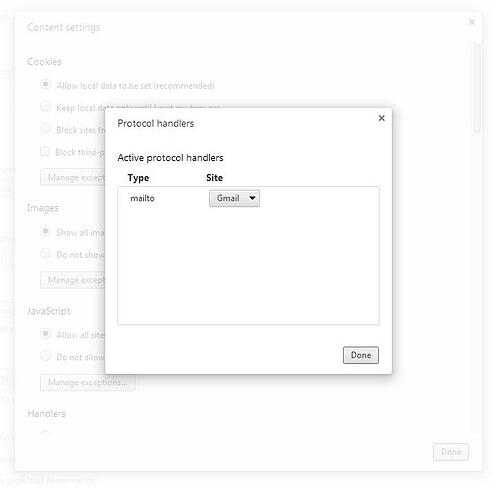Open Manage exceptions under Cookies
This screenshot has width=497, height=489.
[73, 177]
